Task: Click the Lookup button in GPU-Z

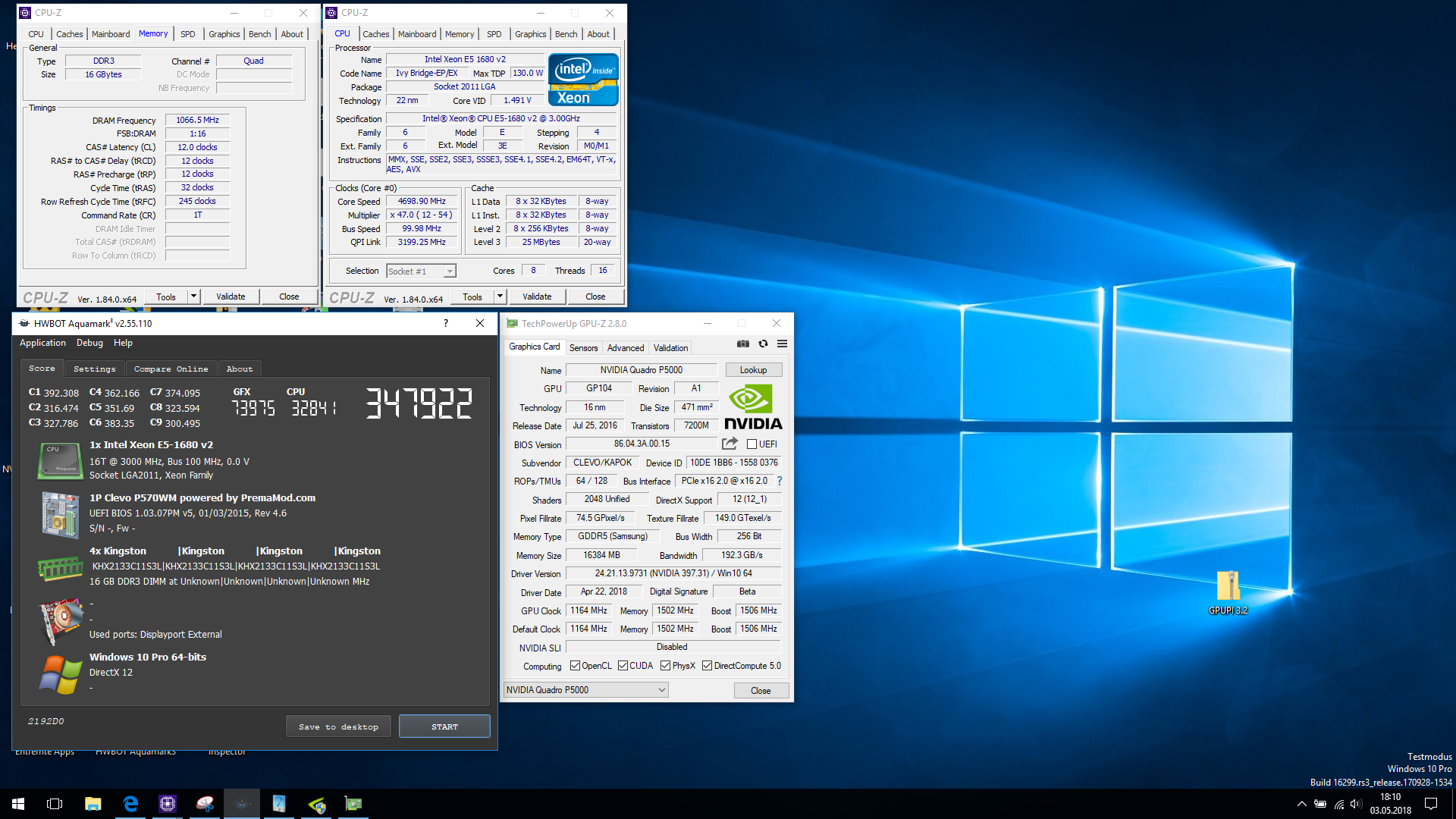Action: click(754, 370)
